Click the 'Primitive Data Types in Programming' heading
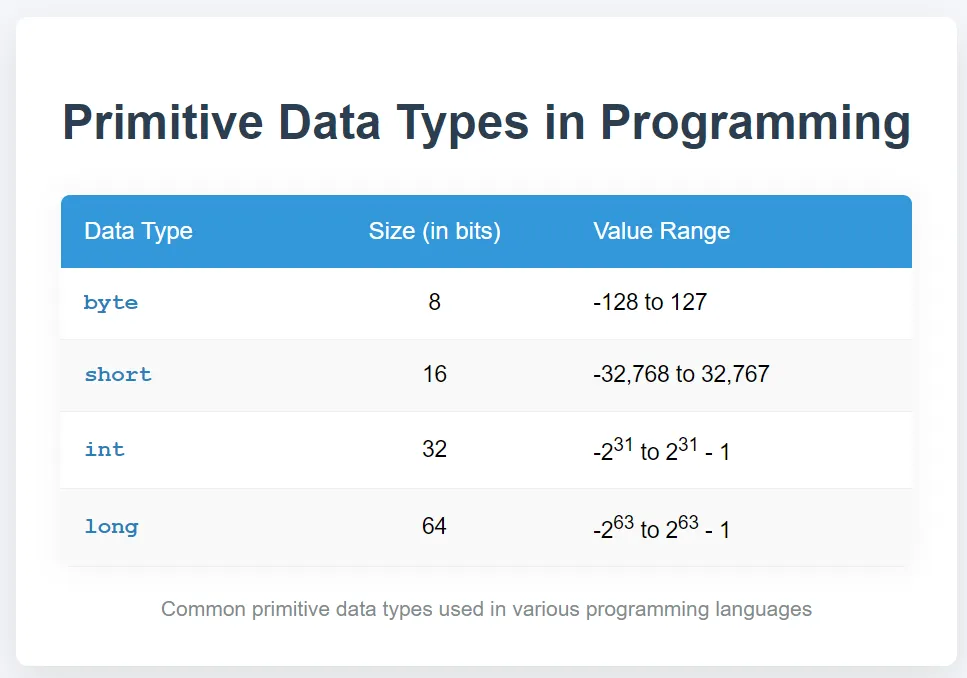This screenshot has width=967, height=678. point(486,123)
